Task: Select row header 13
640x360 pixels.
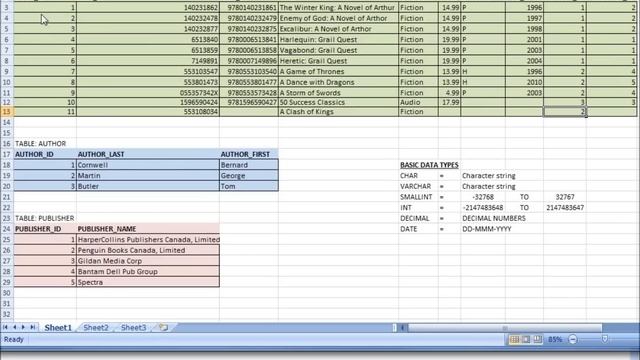Action: tap(7, 112)
